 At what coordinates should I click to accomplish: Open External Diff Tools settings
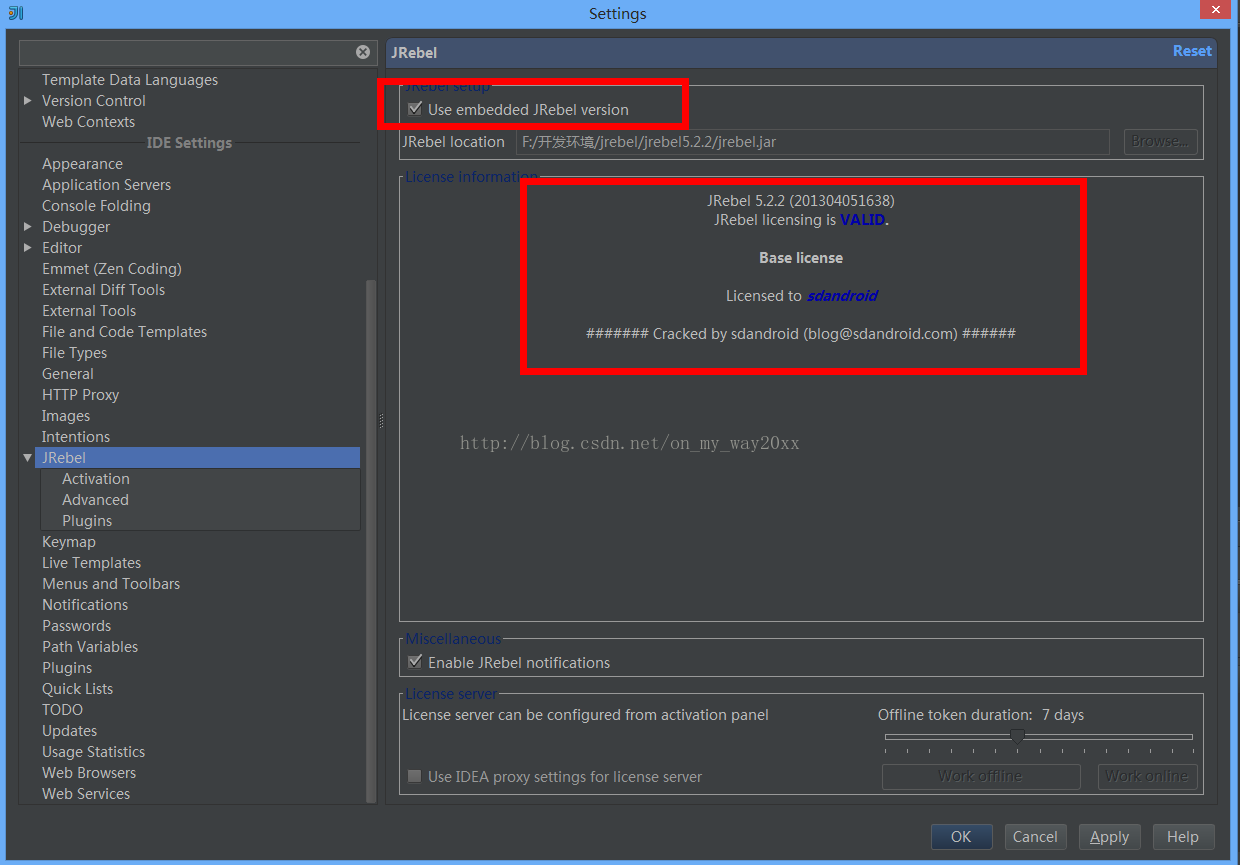coord(103,290)
